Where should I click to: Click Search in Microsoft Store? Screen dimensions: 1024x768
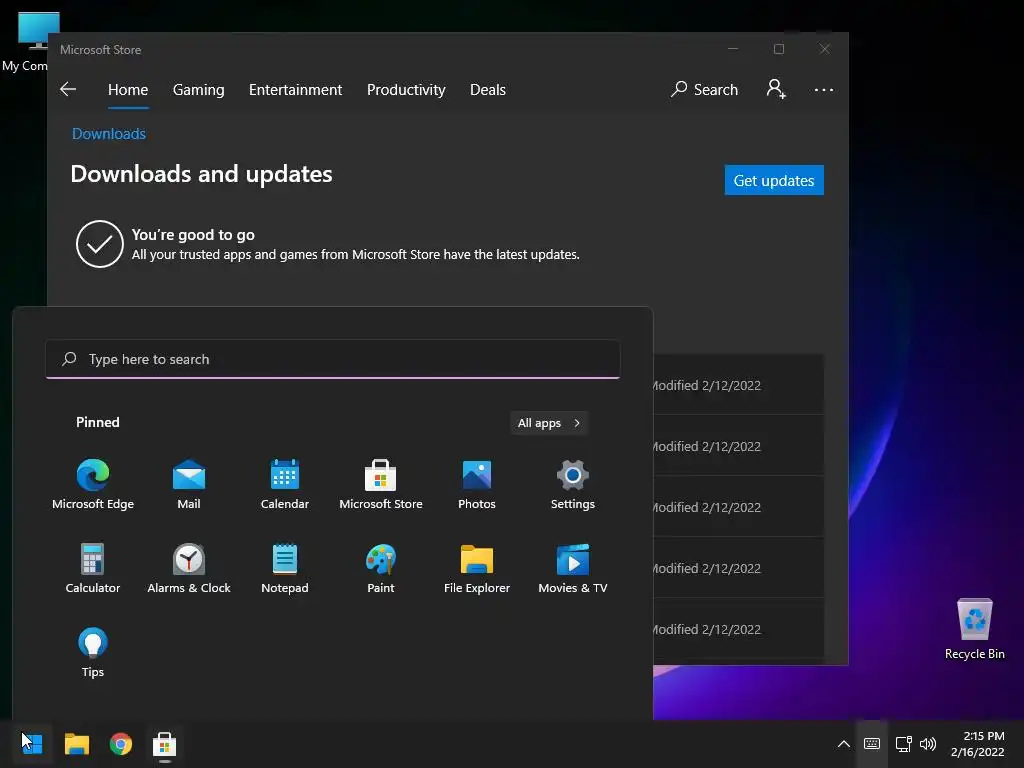[705, 89]
